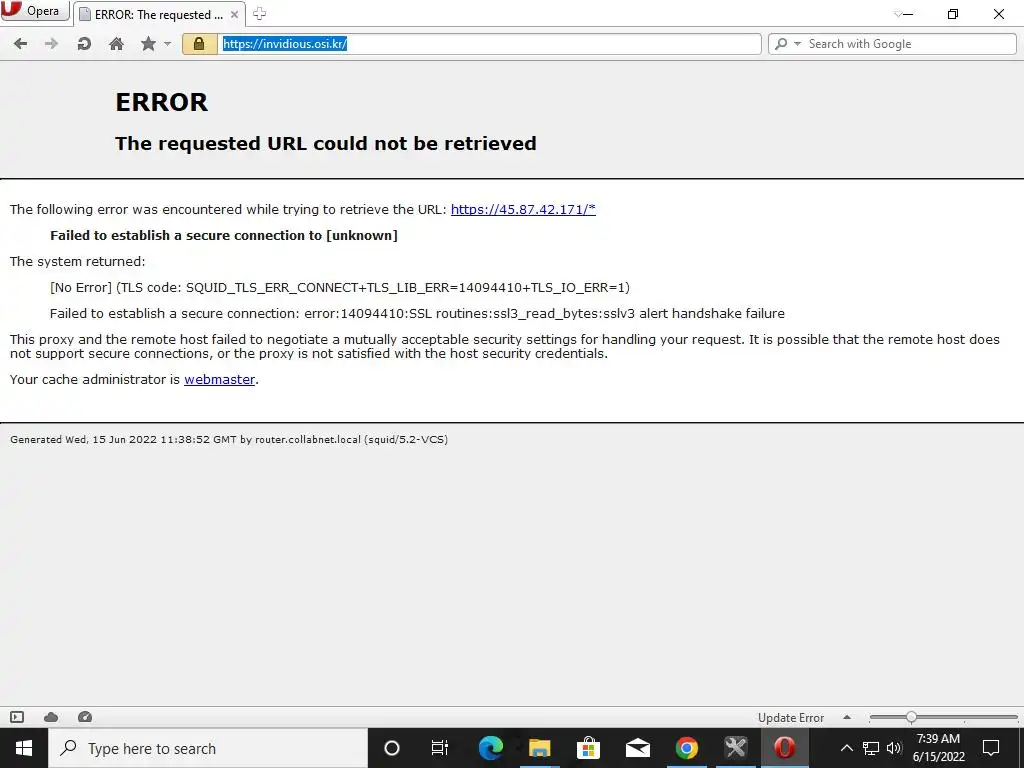
Task: Toggle the panels button in status bar
Action: pos(17,717)
